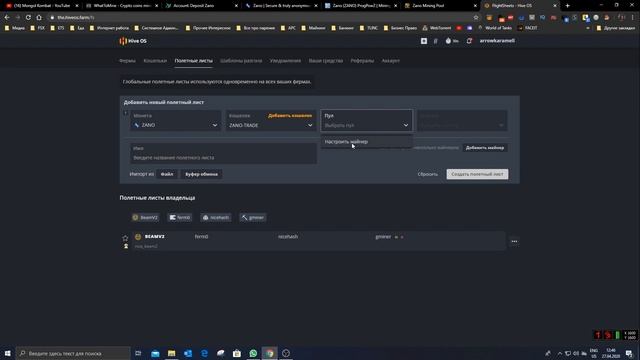
Task: Open the Уведомления tab
Action: (285, 61)
